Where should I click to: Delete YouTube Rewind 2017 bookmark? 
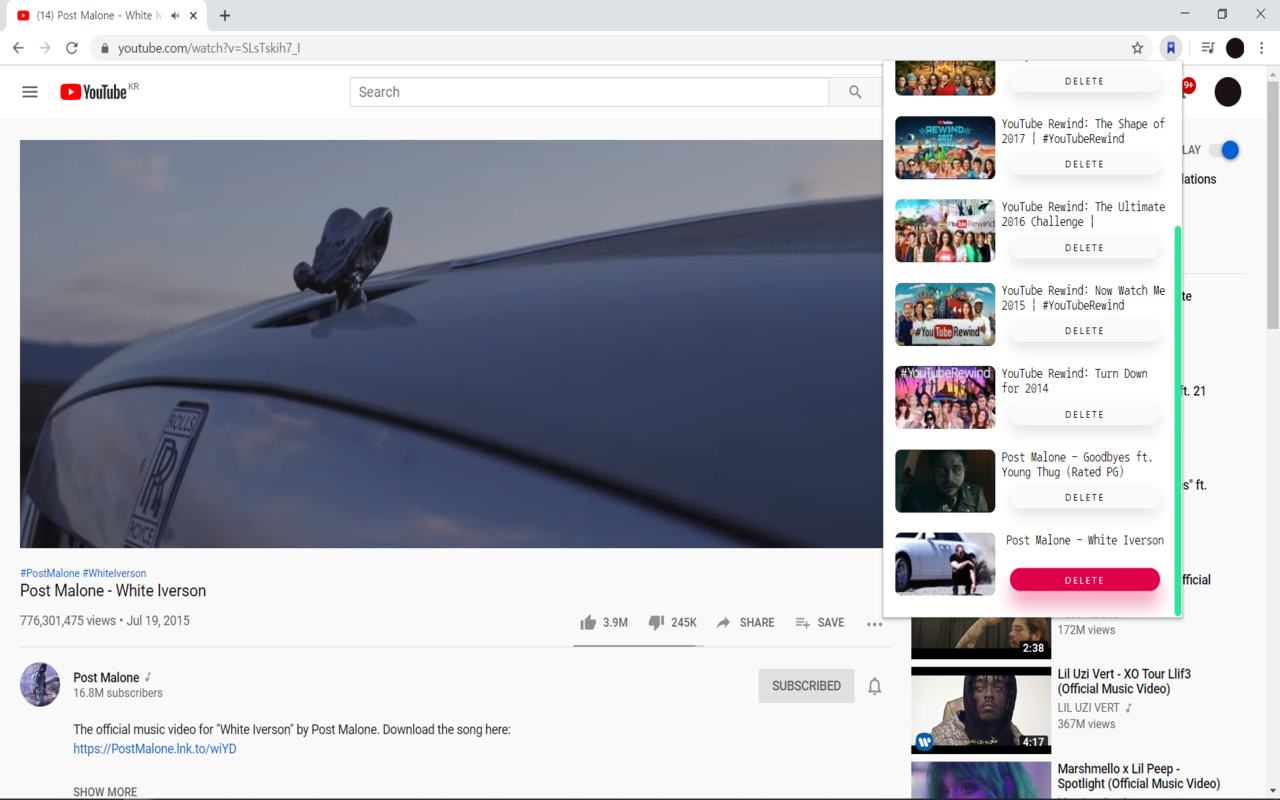[x=1084, y=164]
